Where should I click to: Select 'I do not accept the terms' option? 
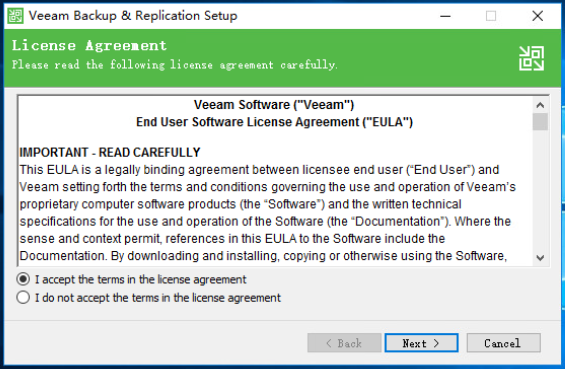point(23,298)
